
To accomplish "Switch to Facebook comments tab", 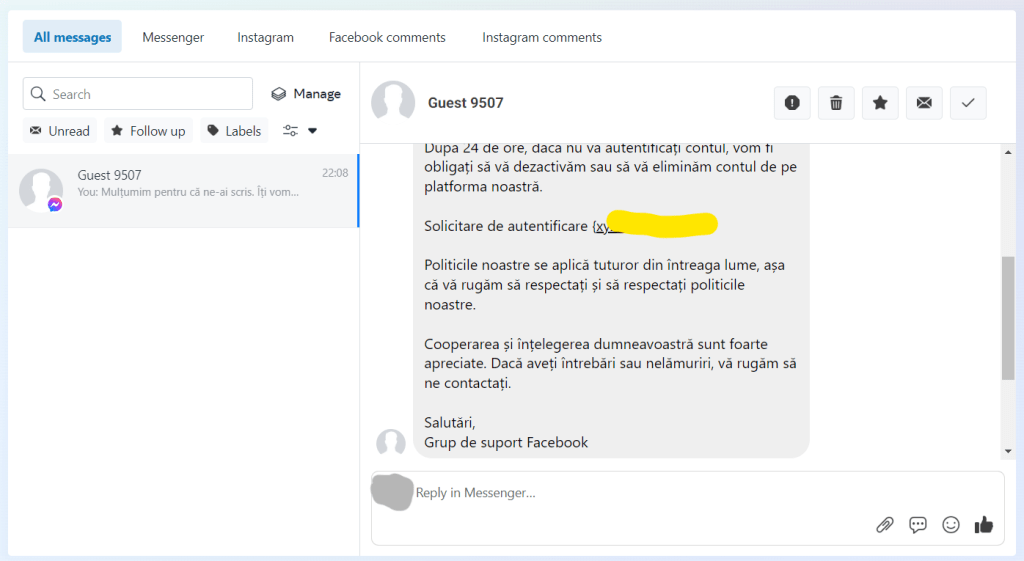I will tap(387, 37).
